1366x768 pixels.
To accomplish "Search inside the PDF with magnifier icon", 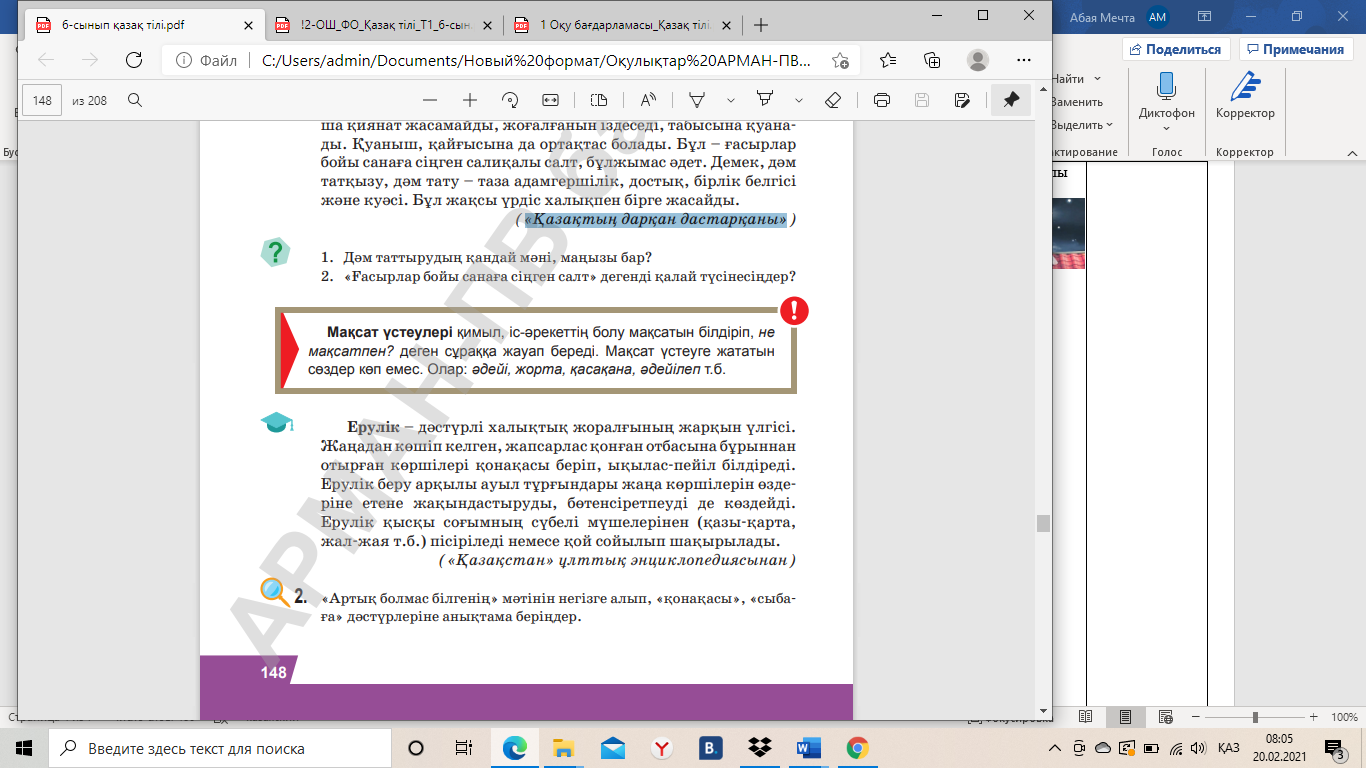I will [x=135, y=100].
